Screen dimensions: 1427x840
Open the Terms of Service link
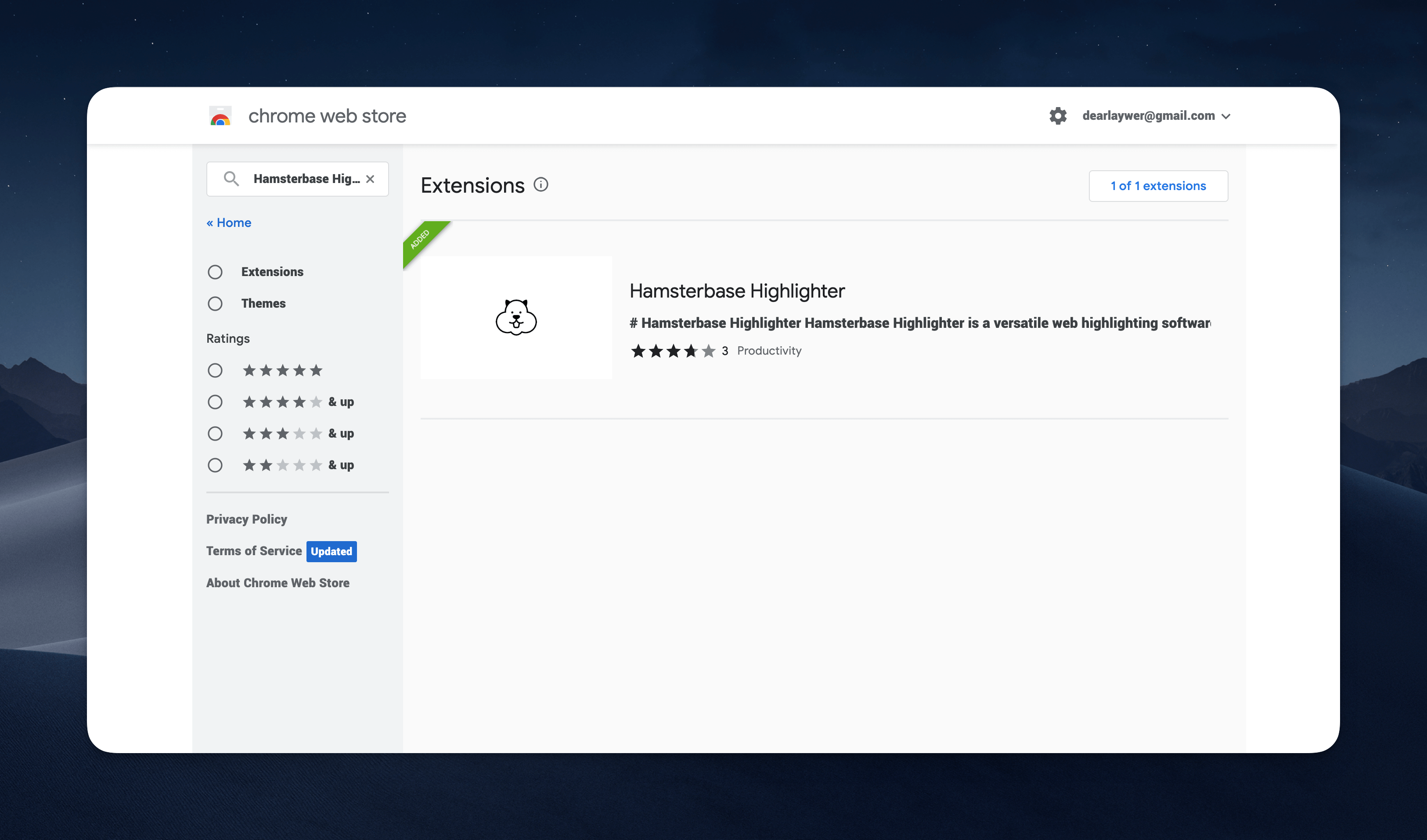[254, 551]
